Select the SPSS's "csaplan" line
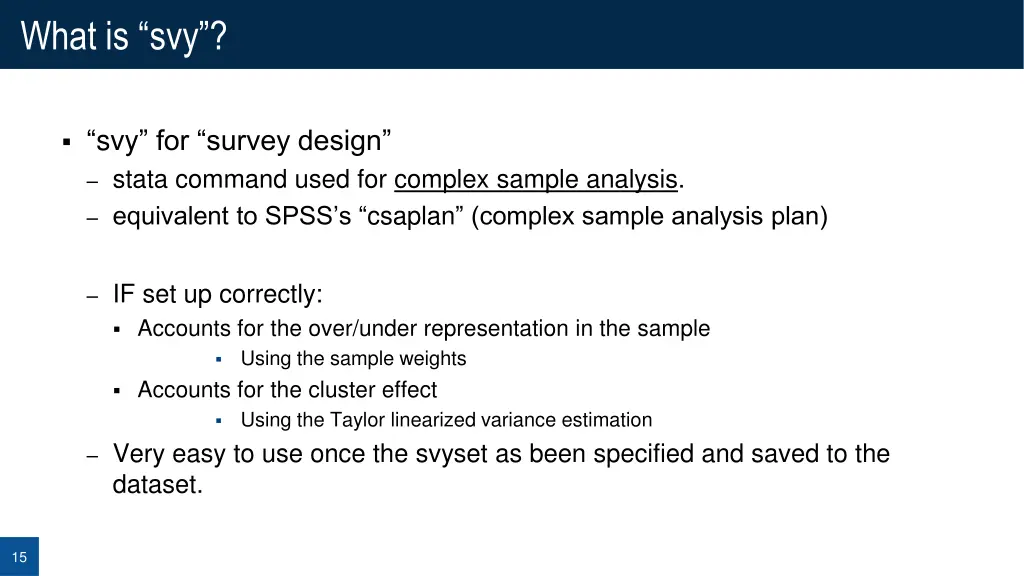Screen dimensions: 1024x576 coord(470,216)
